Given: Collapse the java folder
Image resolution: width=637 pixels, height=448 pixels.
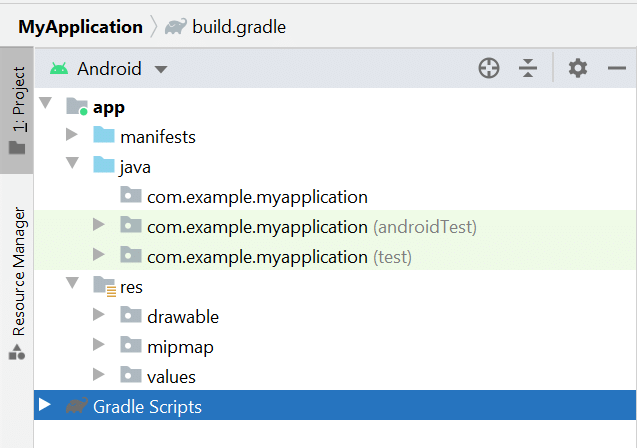Looking at the screenshot, I should [x=72, y=162].
